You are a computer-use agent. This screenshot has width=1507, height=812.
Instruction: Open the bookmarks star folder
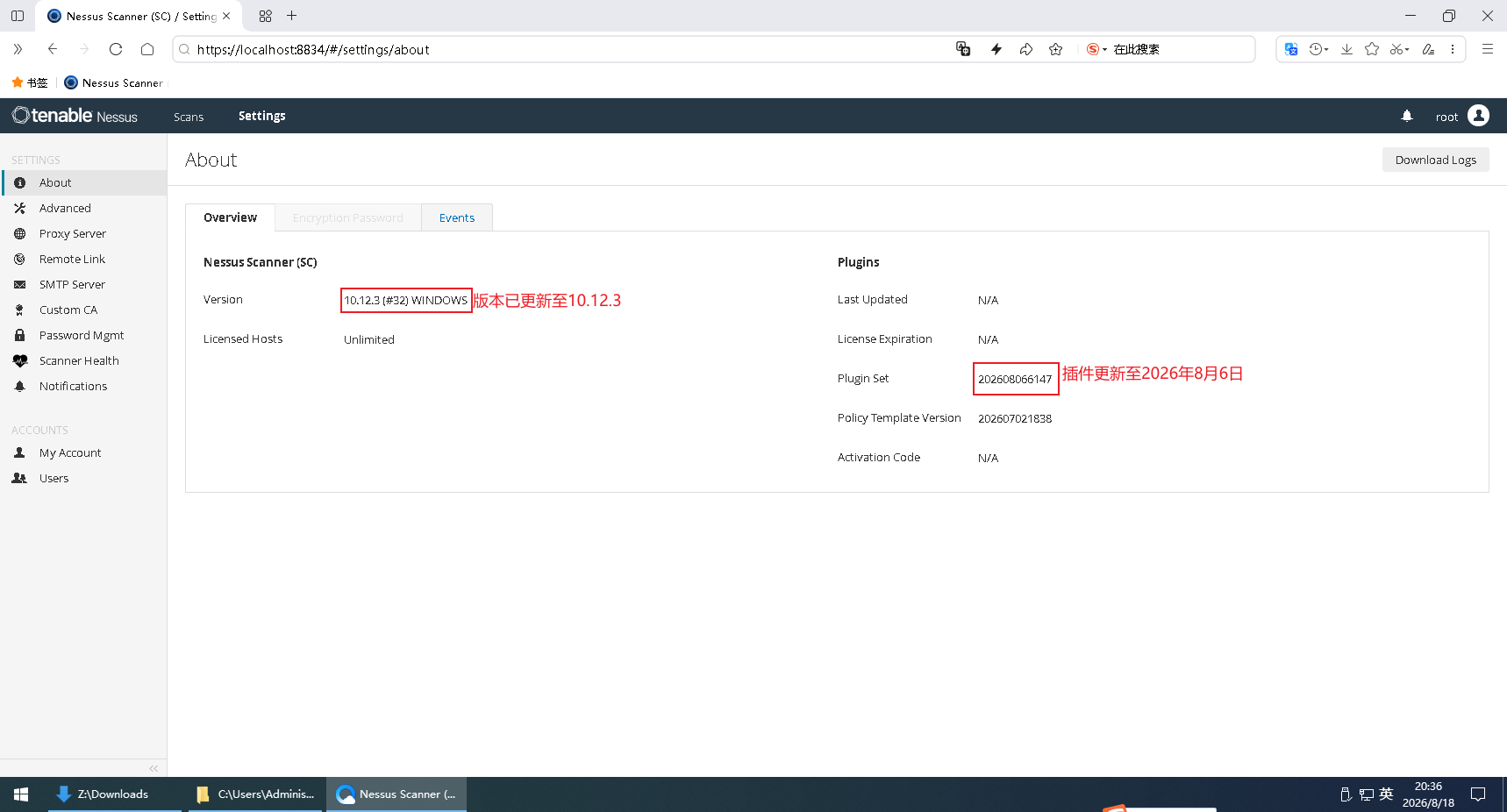point(29,82)
